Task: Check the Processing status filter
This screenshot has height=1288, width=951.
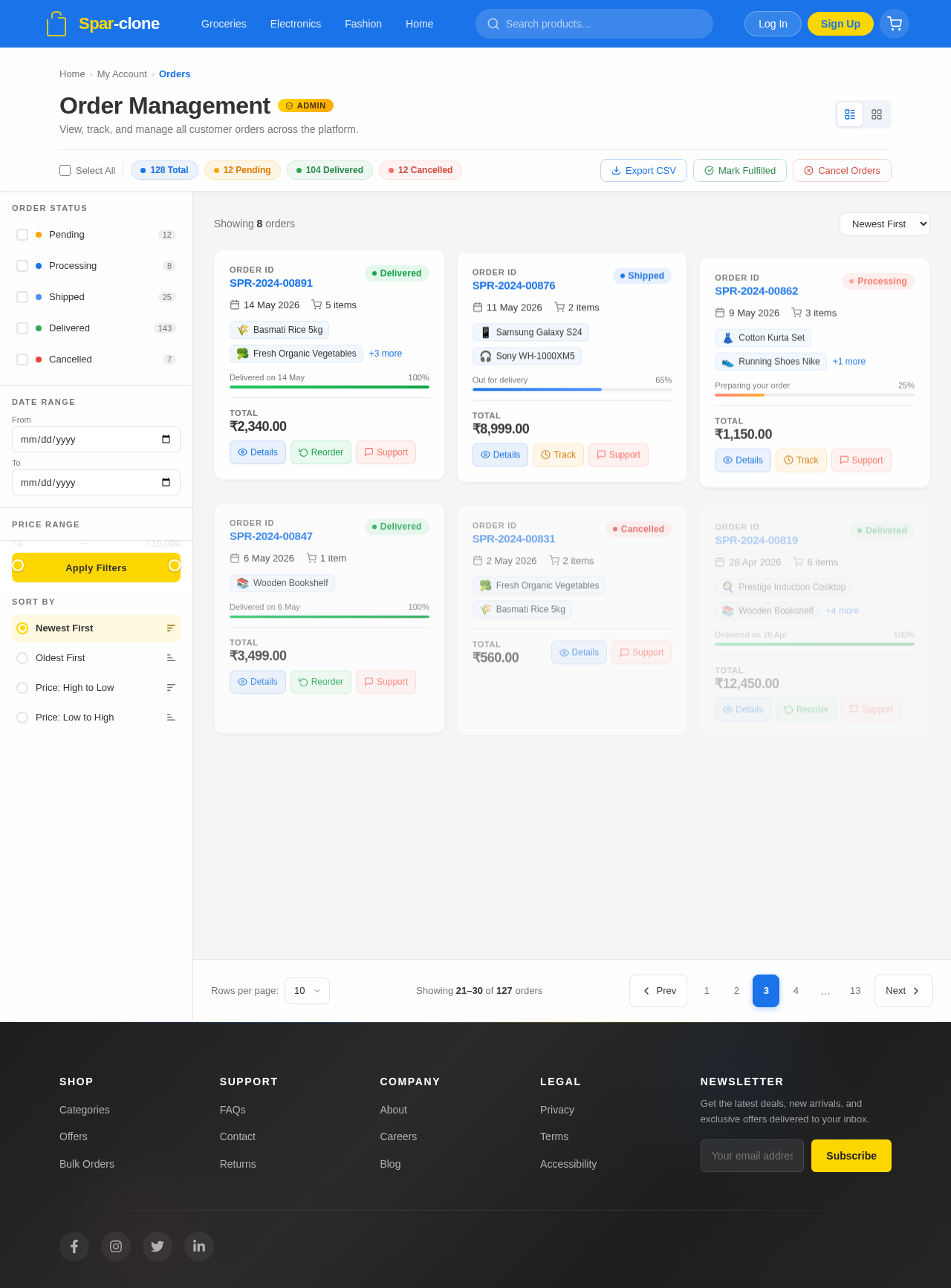Action: 22,266
